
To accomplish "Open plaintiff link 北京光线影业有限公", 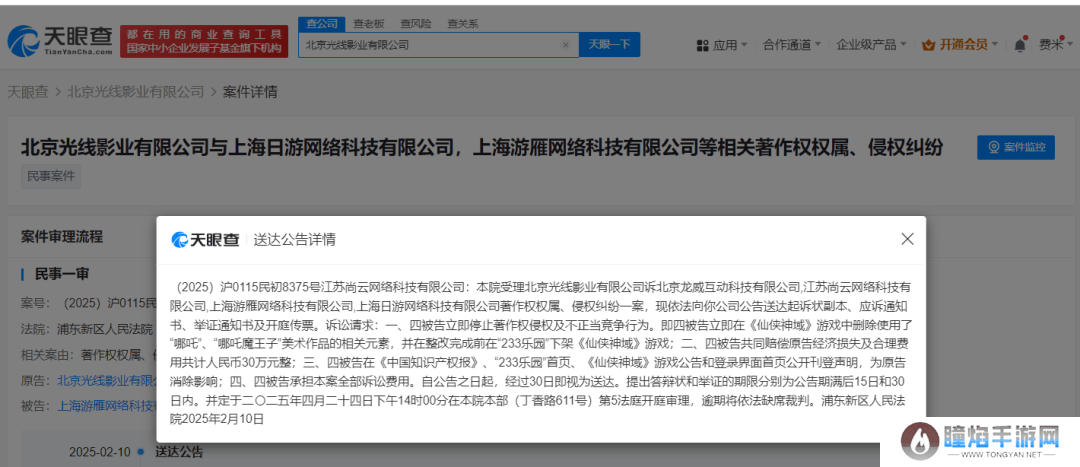I will pos(106,380).
